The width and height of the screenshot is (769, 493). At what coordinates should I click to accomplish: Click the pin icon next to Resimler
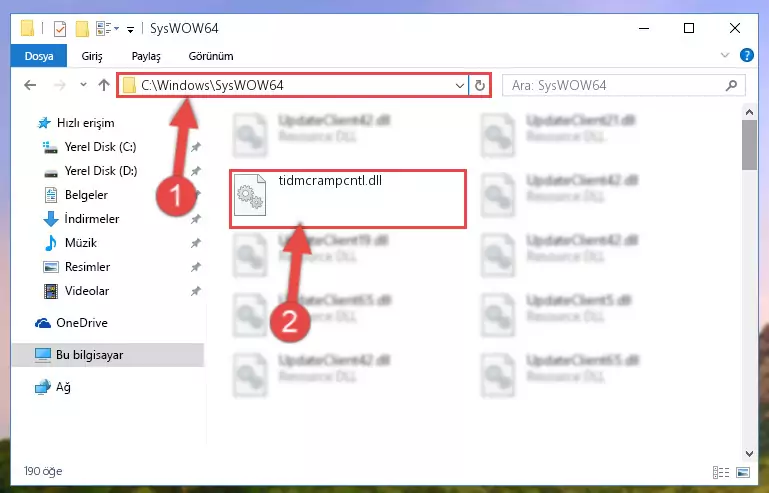(x=196, y=267)
